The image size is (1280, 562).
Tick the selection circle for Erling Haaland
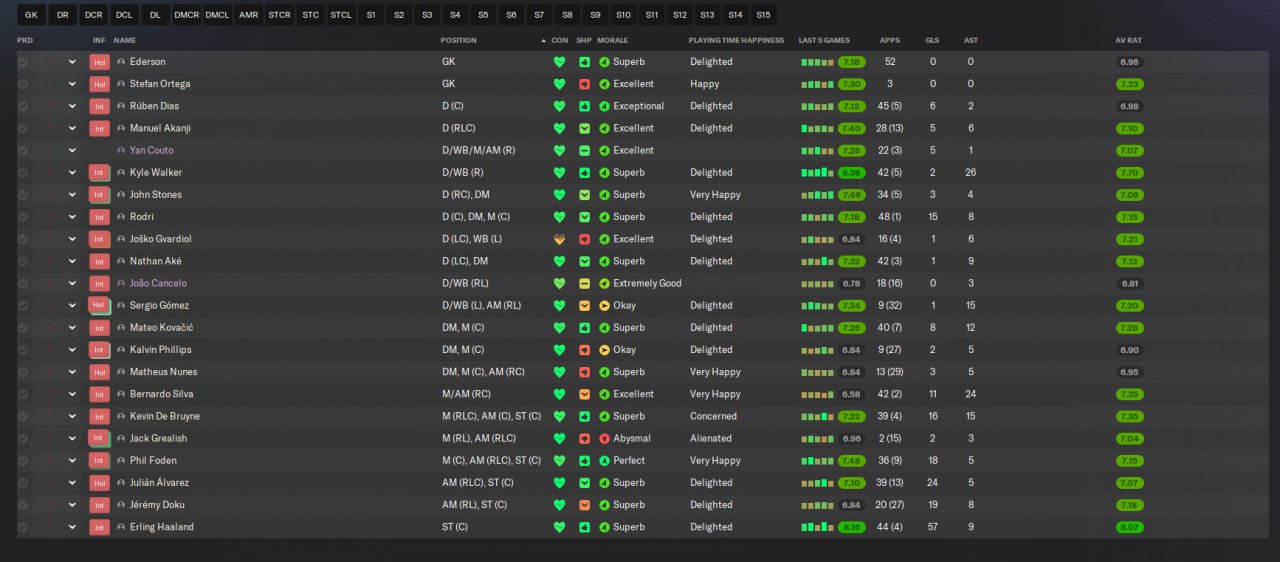coord(23,527)
